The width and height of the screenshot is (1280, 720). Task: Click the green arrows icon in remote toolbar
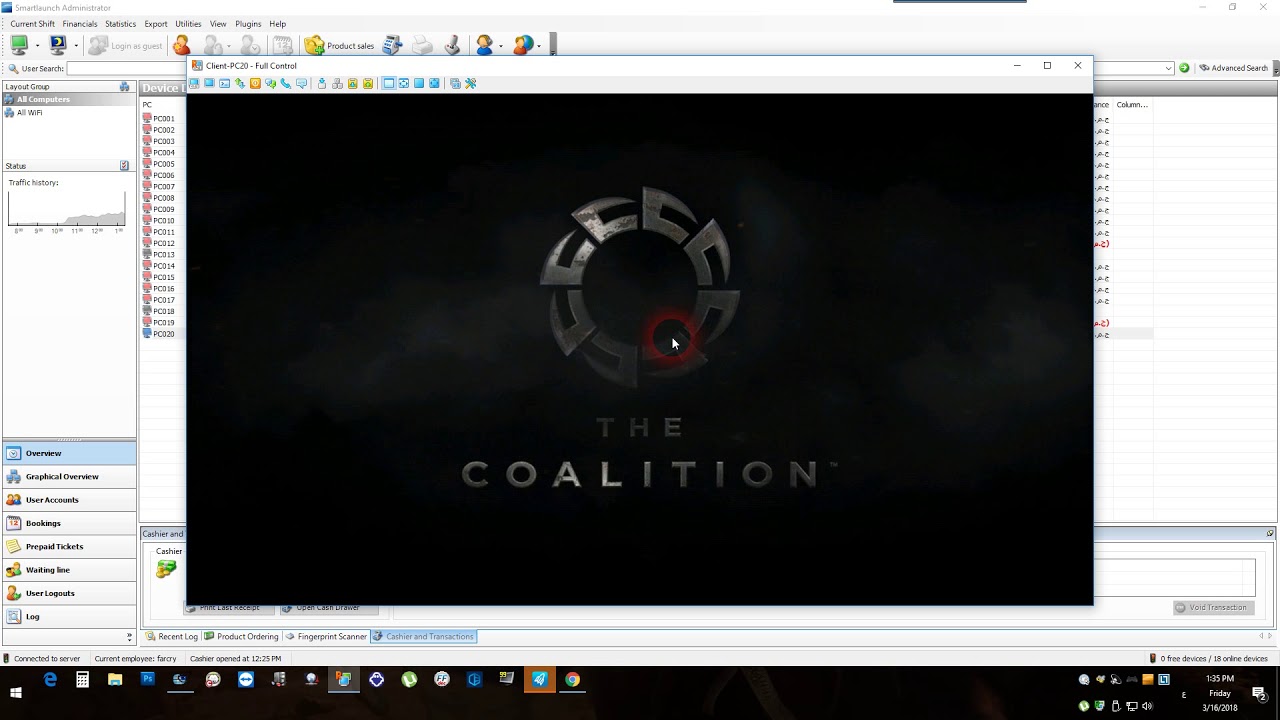[x=240, y=83]
